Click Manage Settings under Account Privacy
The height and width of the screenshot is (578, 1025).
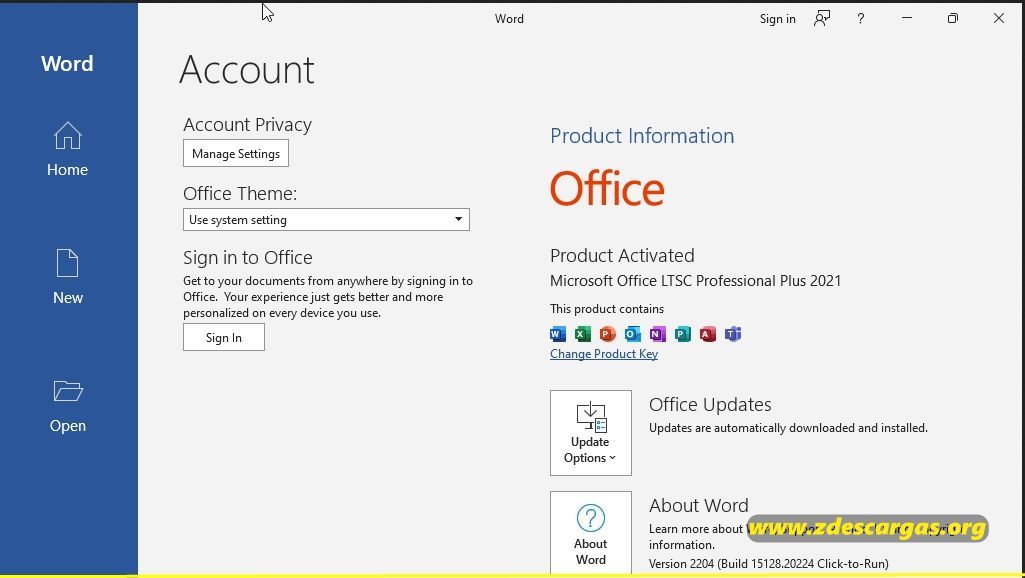pos(236,154)
